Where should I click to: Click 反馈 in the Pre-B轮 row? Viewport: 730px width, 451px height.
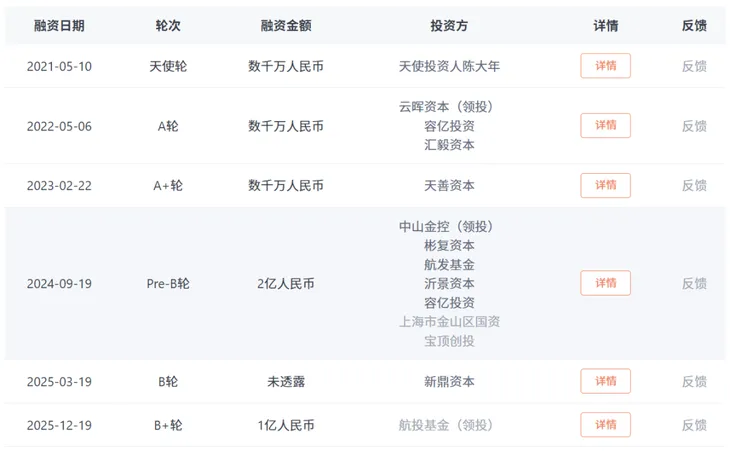[694, 283]
